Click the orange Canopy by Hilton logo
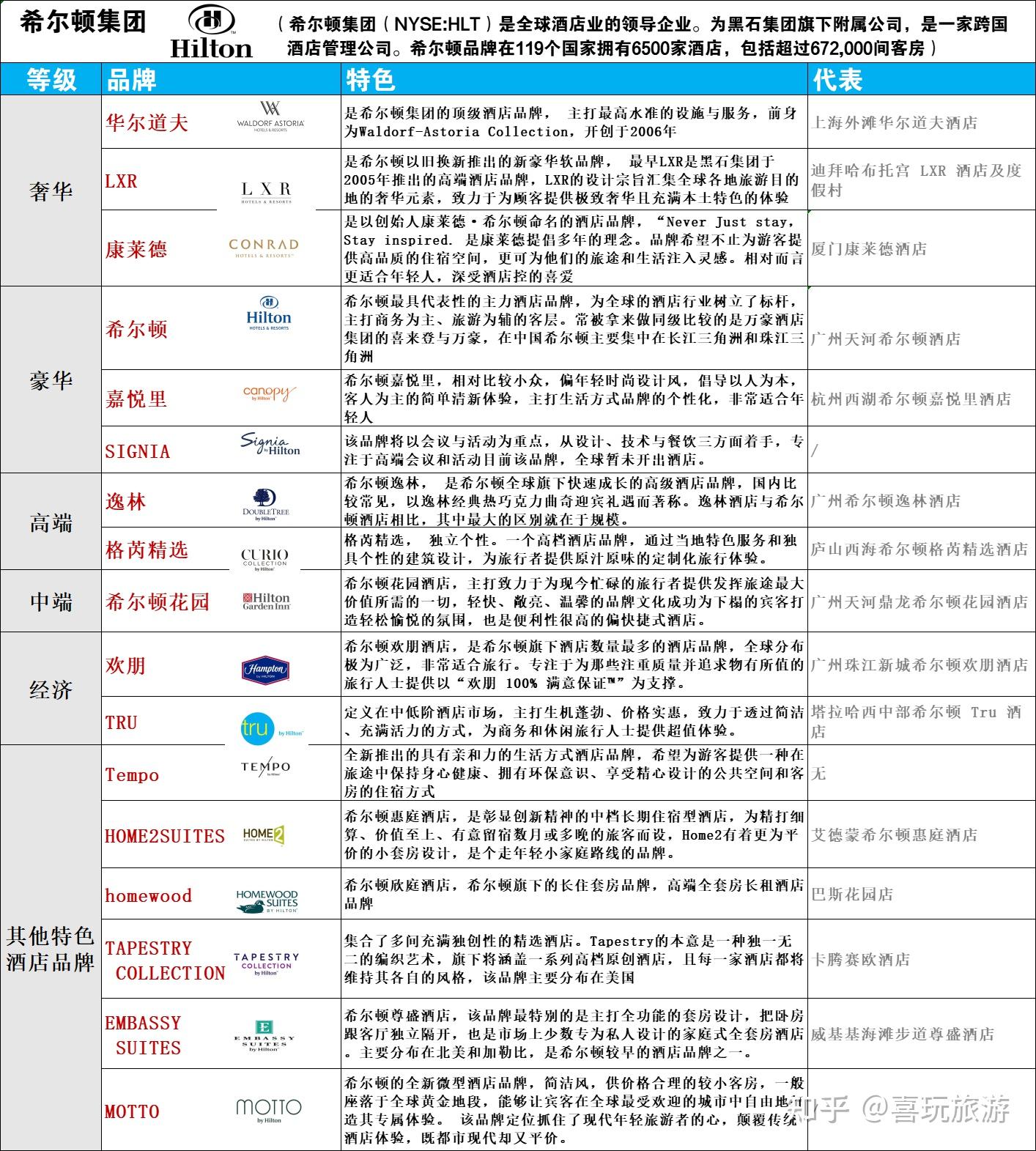This screenshot has width=1036, height=1151. (270, 393)
